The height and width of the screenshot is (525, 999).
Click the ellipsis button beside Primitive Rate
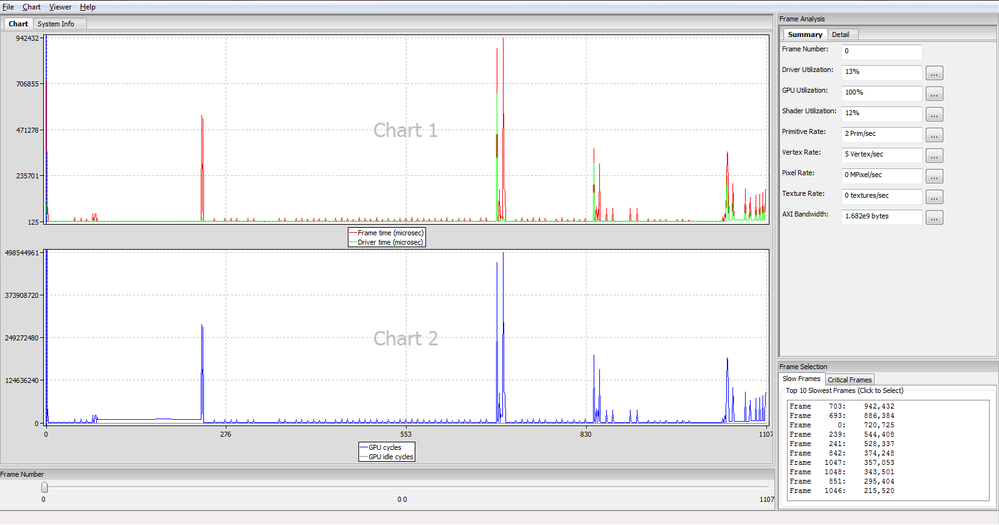pyautogui.click(x=934, y=135)
